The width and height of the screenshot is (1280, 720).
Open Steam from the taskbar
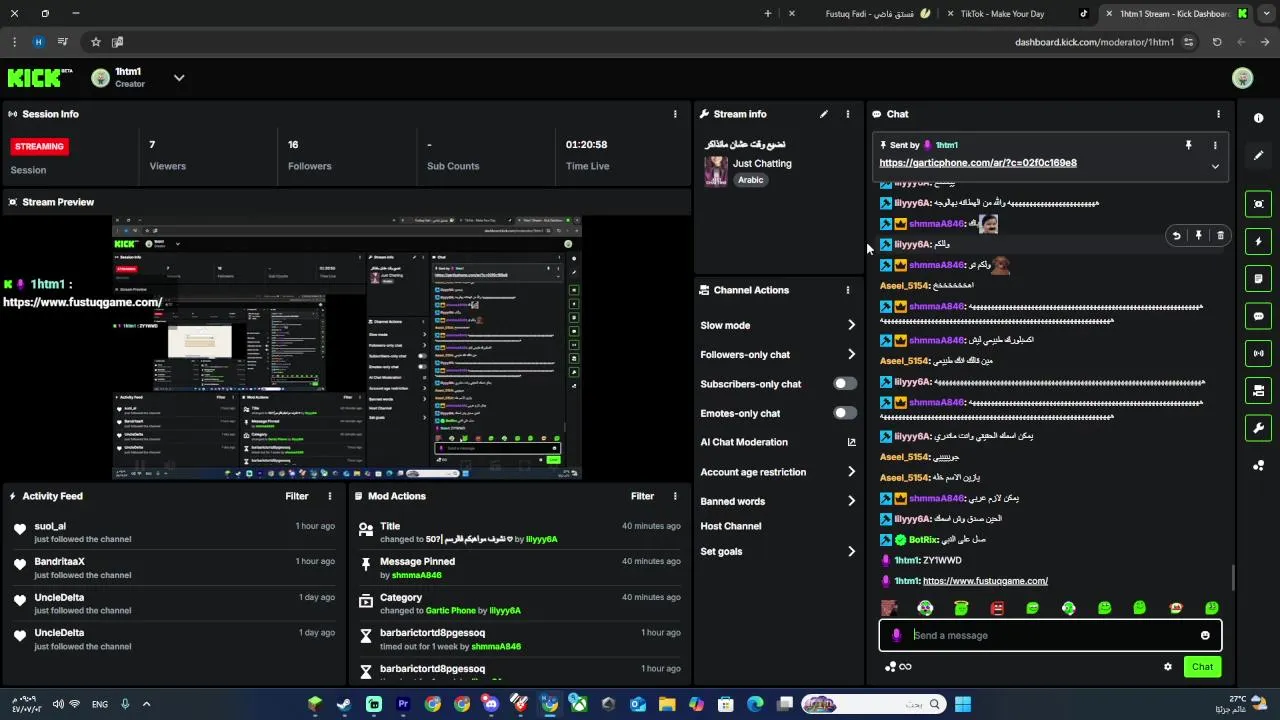[344, 704]
